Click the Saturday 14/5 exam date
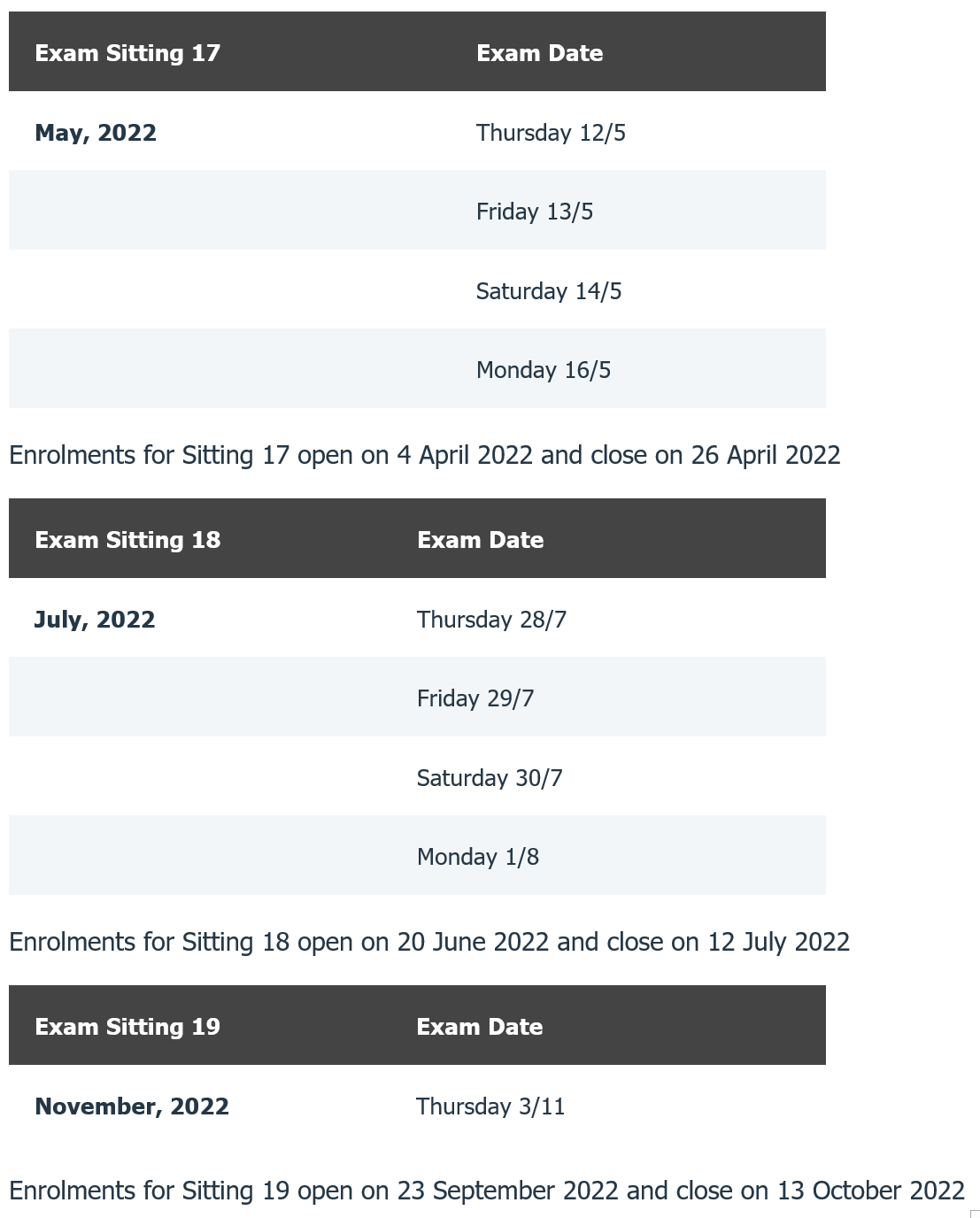 [549, 291]
